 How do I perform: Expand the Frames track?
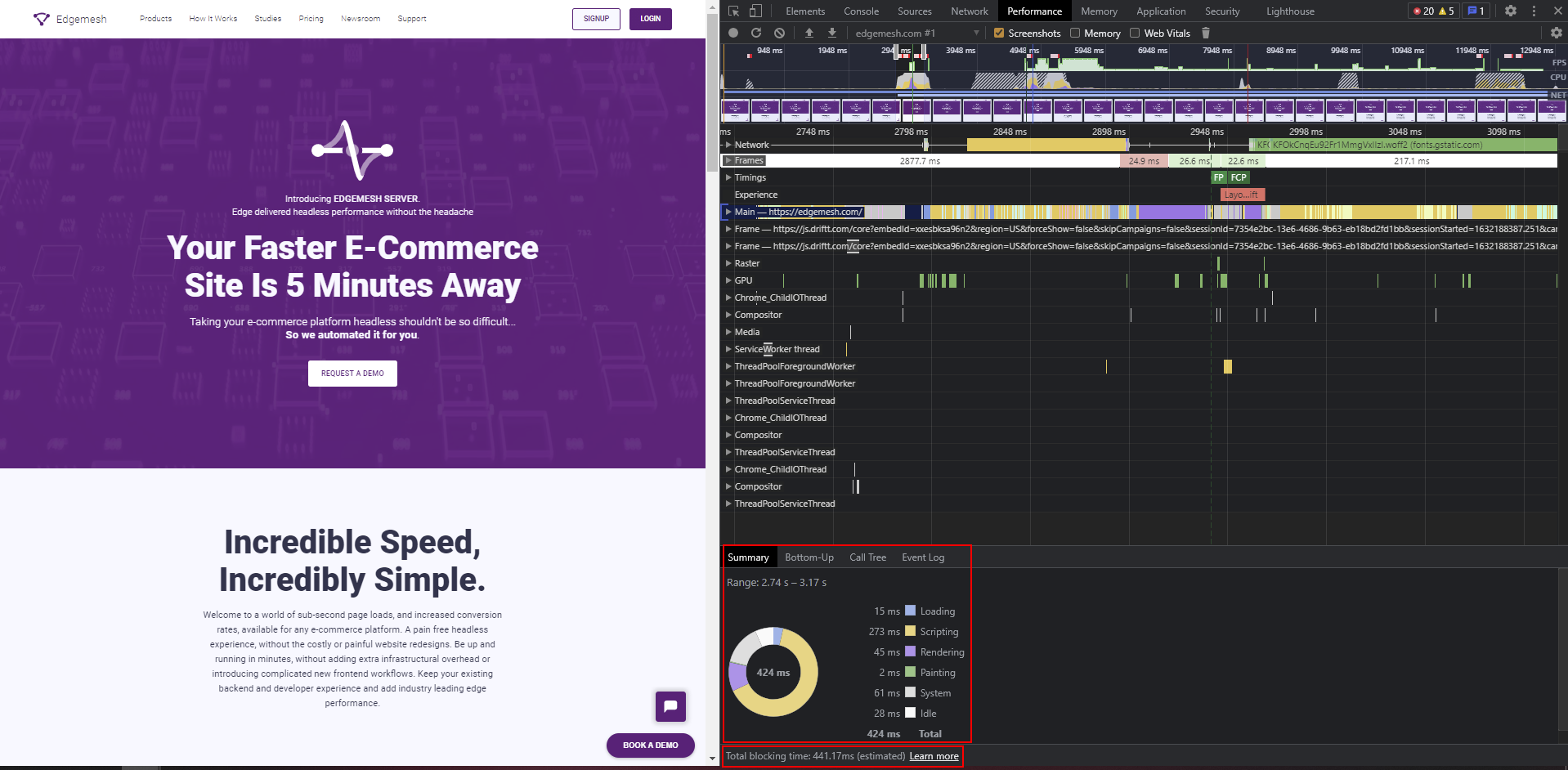728,160
